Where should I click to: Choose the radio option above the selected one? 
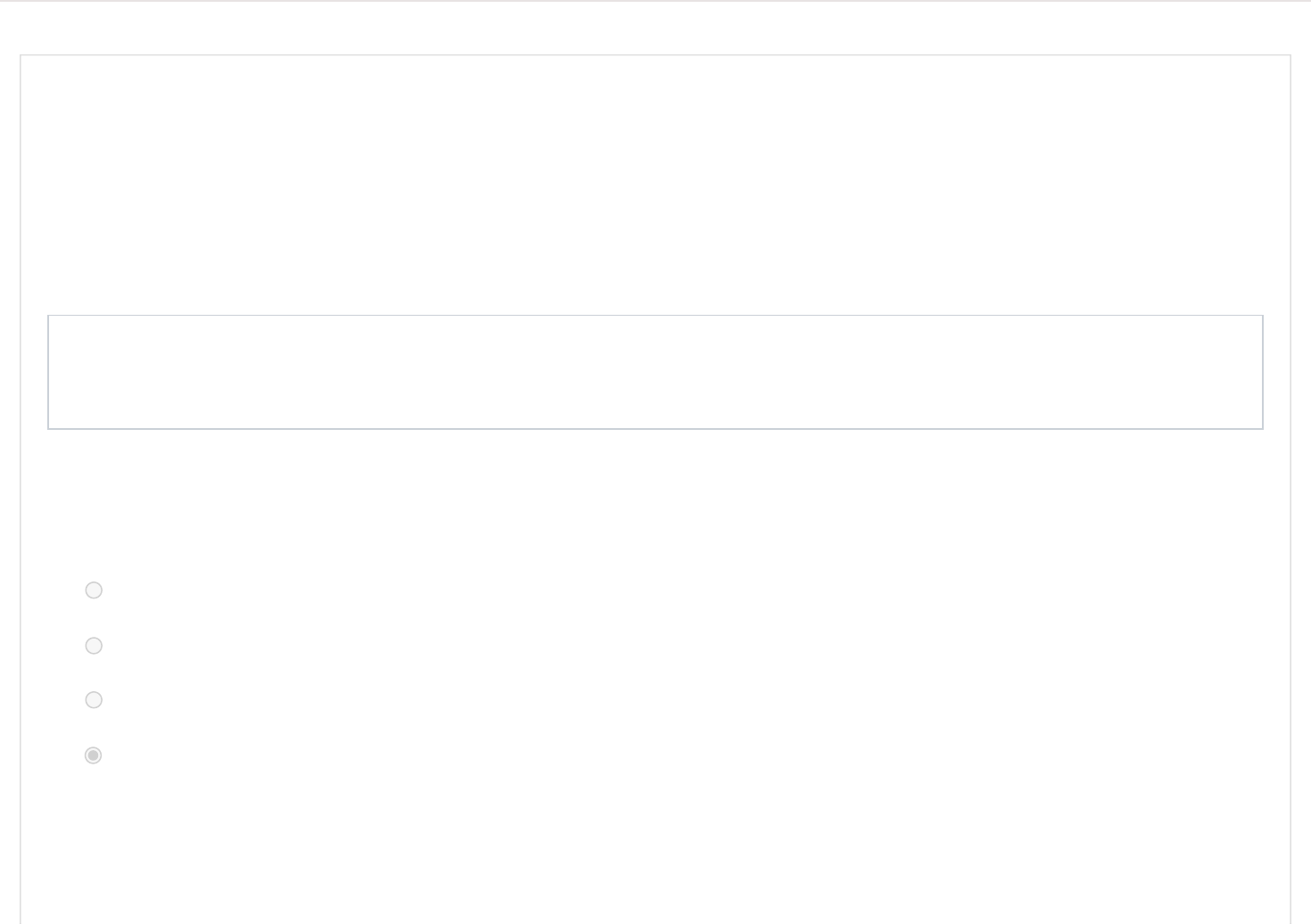[94, 700]
